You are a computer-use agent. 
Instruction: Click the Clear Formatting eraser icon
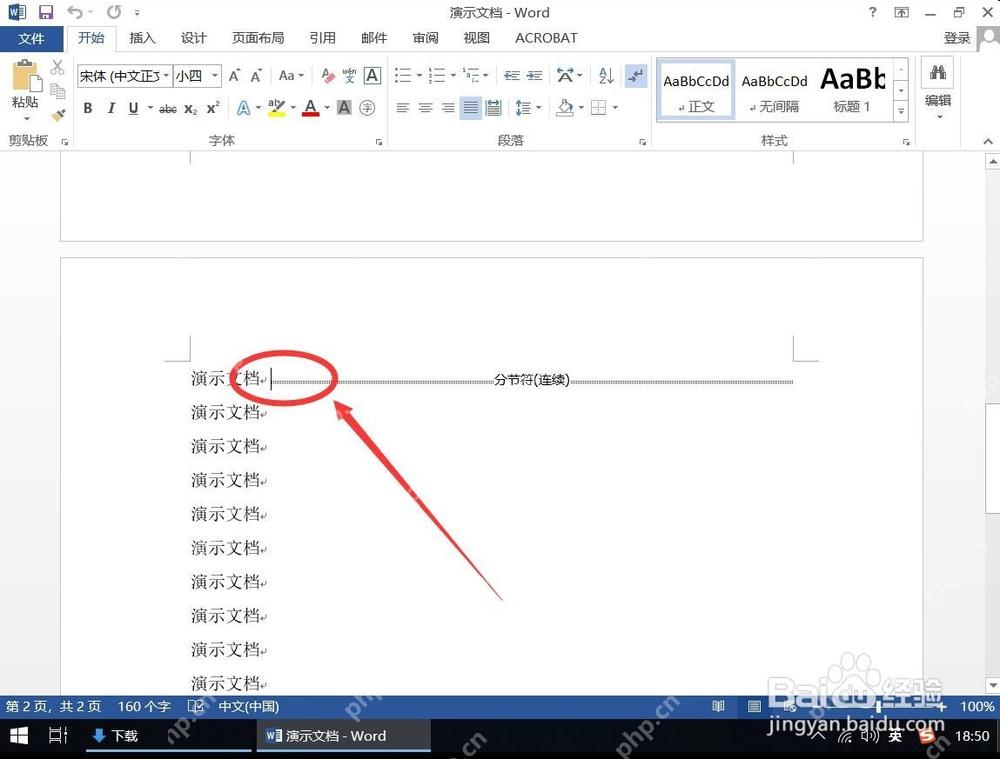pos(328,76)
